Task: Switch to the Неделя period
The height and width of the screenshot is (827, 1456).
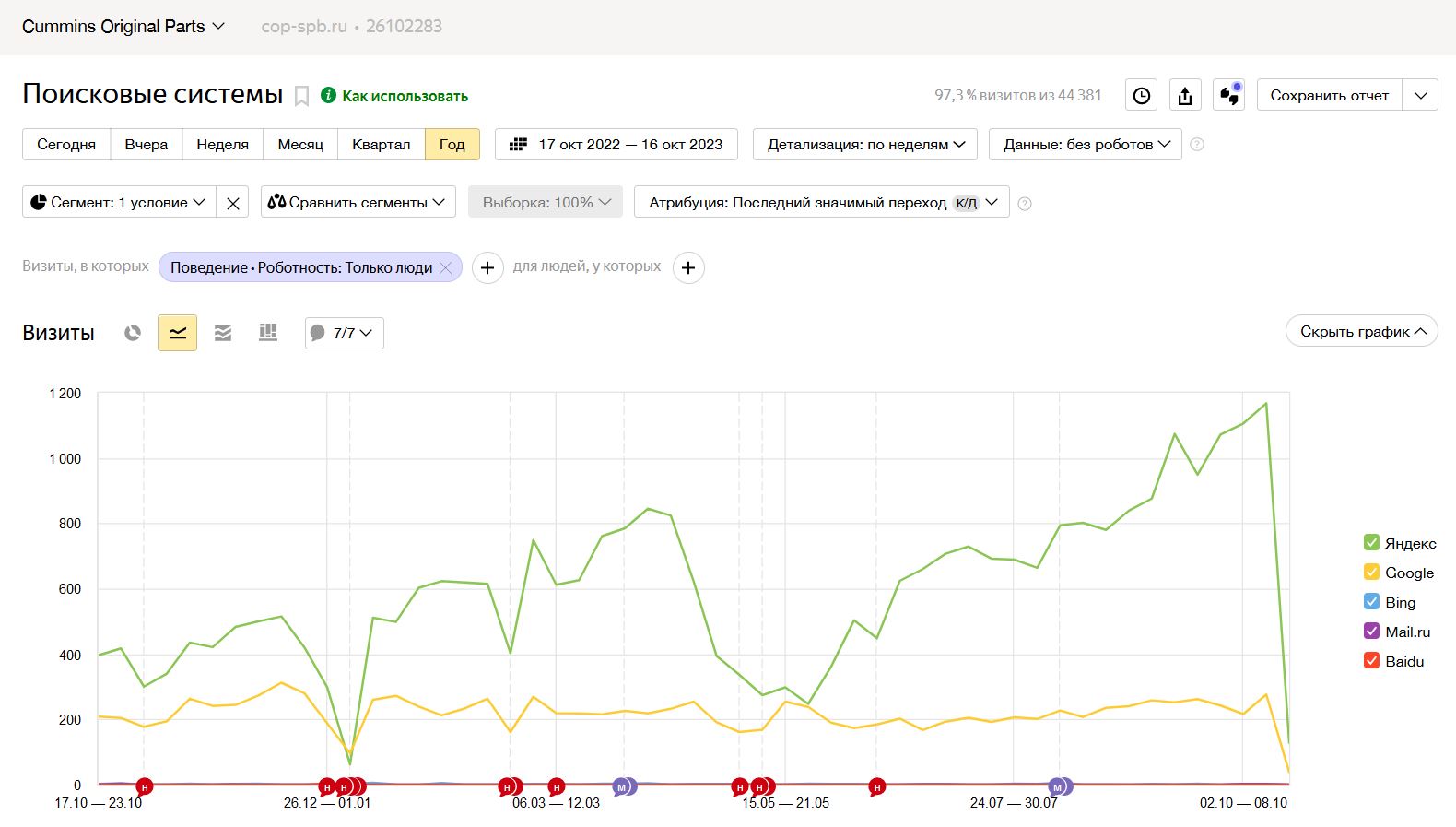Action: (223, 144)
